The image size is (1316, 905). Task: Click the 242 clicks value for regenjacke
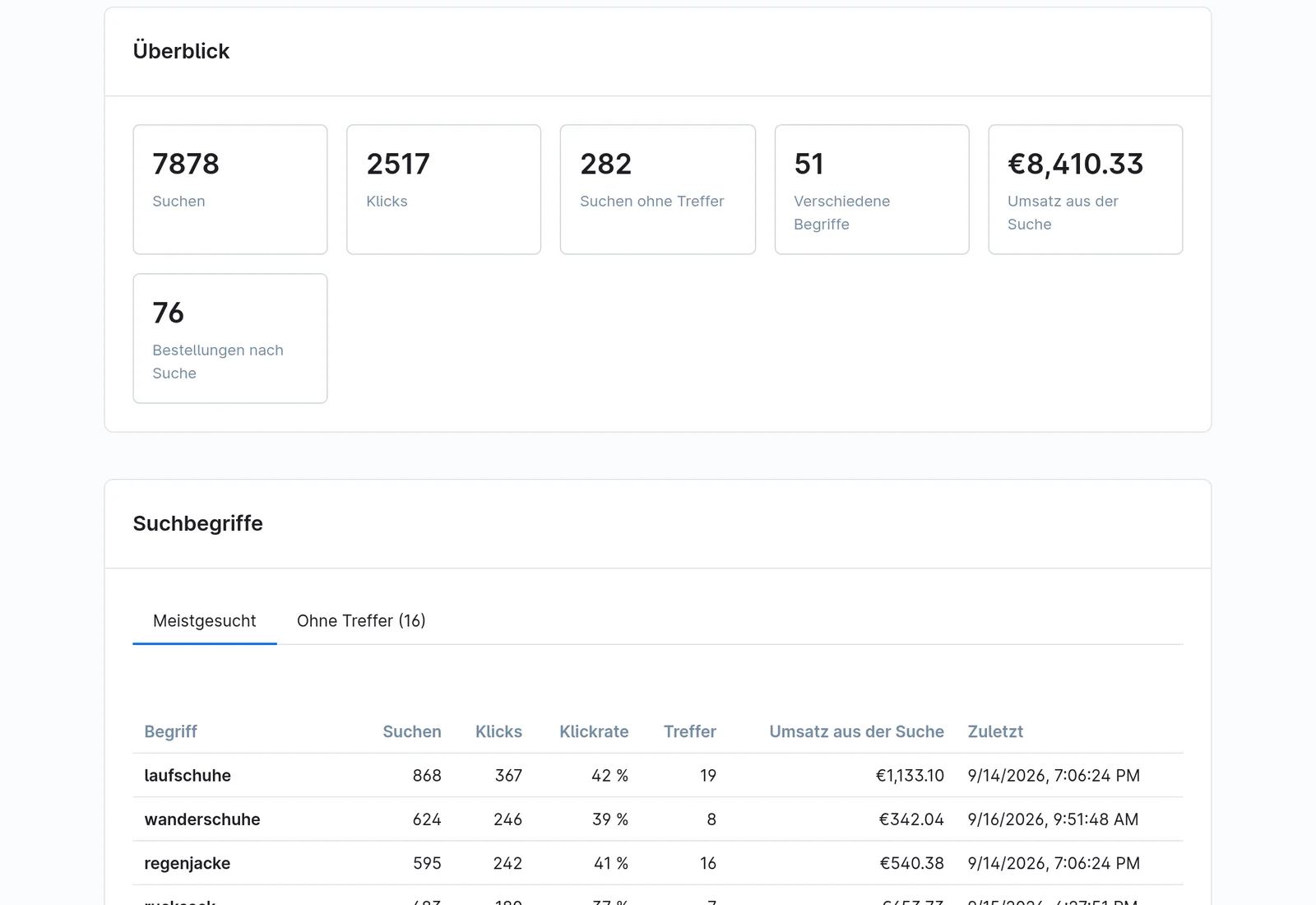point(508,864)
